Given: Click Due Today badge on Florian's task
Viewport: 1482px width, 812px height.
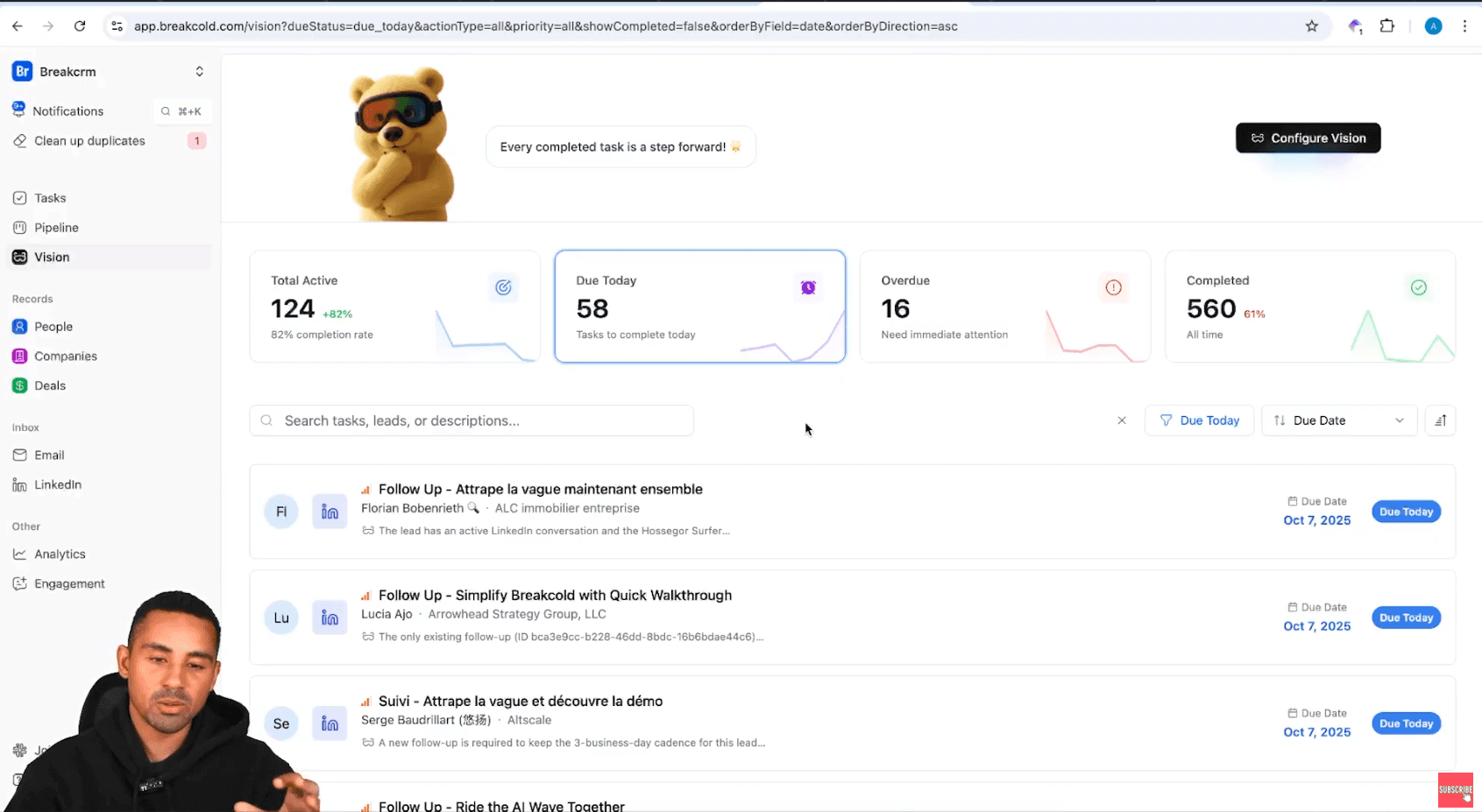Looking at the screenshot, I should tap(1406, 512).
